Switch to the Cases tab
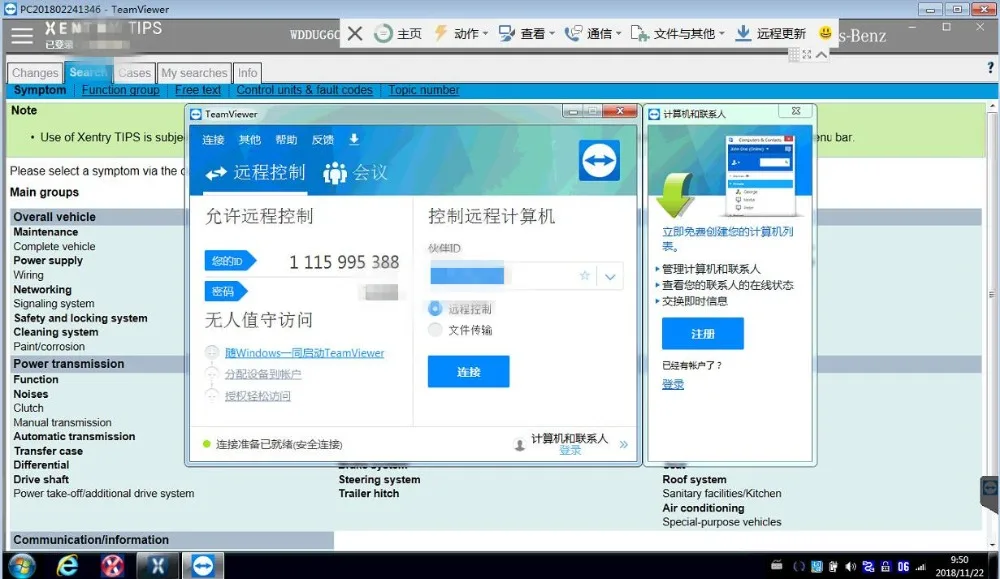Image resolution: width=1000 pixels, height=579 pixels. click(x=134, y=73)
